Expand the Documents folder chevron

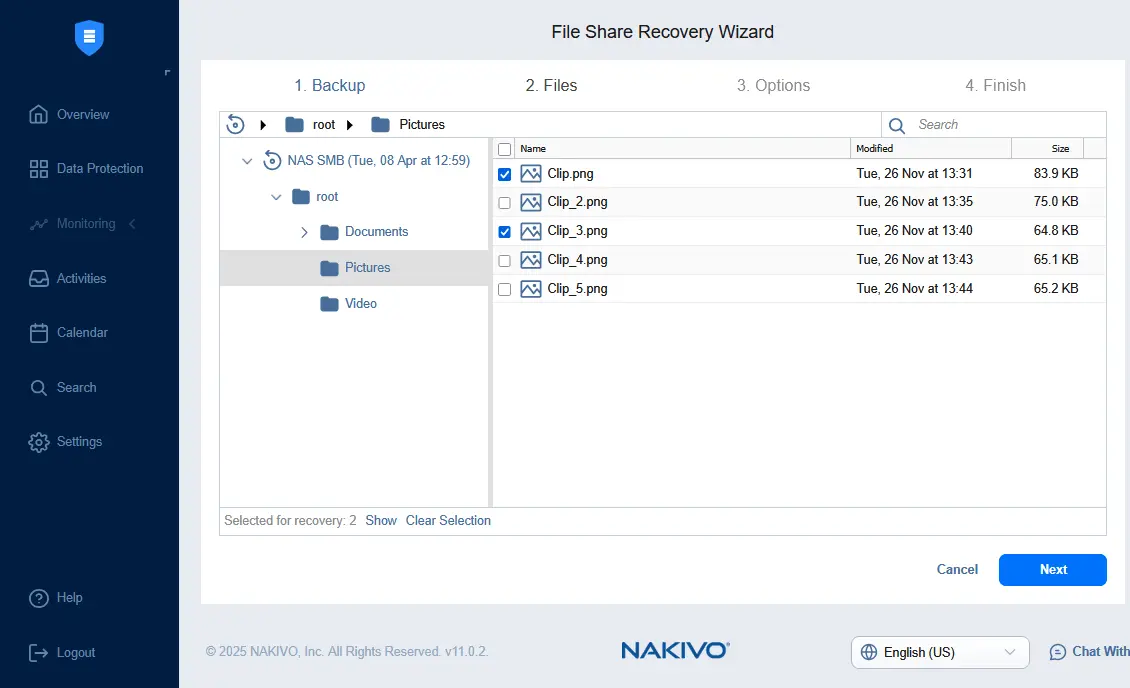[x=304, y=232]
